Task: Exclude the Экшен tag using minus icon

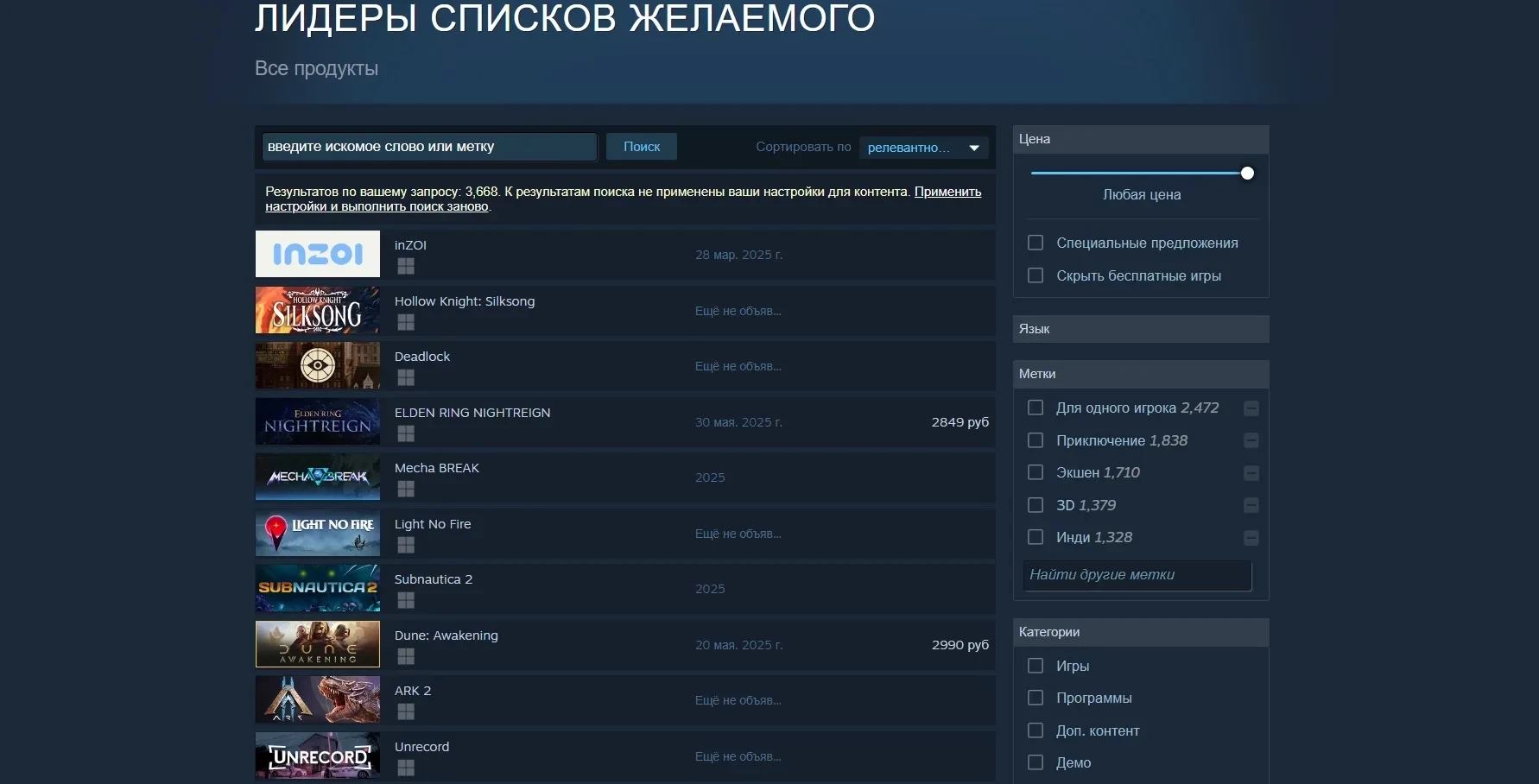Action: pos(1251,473)
